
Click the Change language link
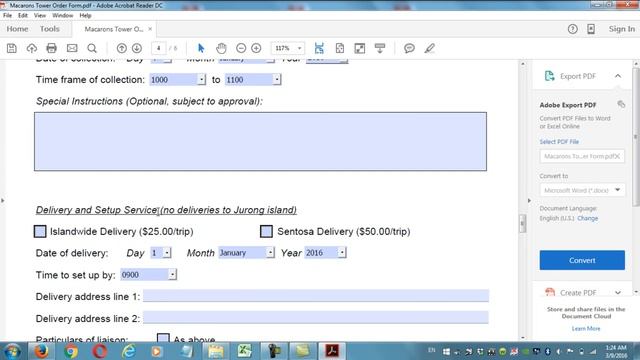tap(588, 218)
